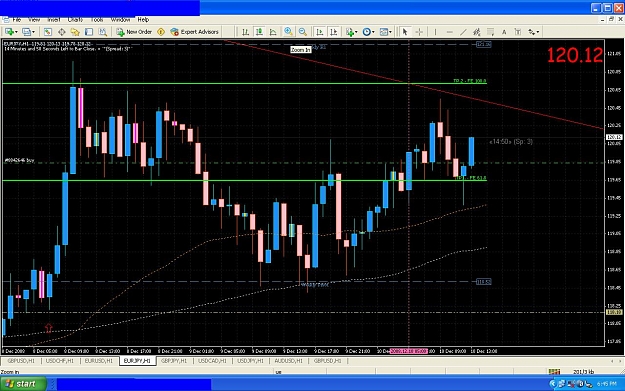Launch the MetaEditor icon
625x391 pixels.
coord(161,32)
